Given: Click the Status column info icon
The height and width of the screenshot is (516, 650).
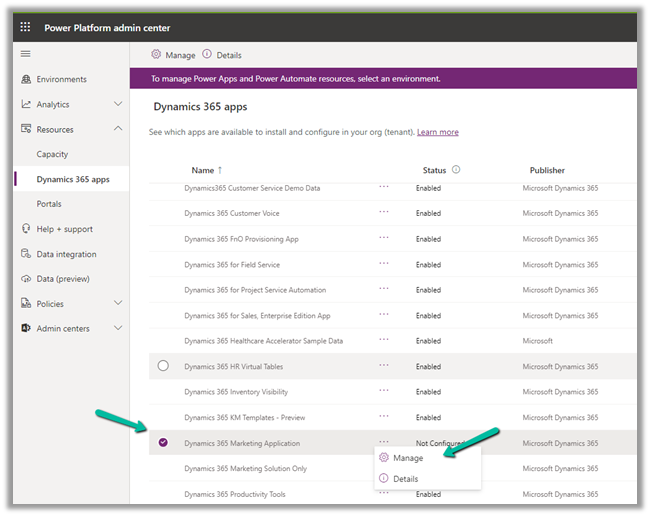Looking at the screenshot, I should point(456,170).
